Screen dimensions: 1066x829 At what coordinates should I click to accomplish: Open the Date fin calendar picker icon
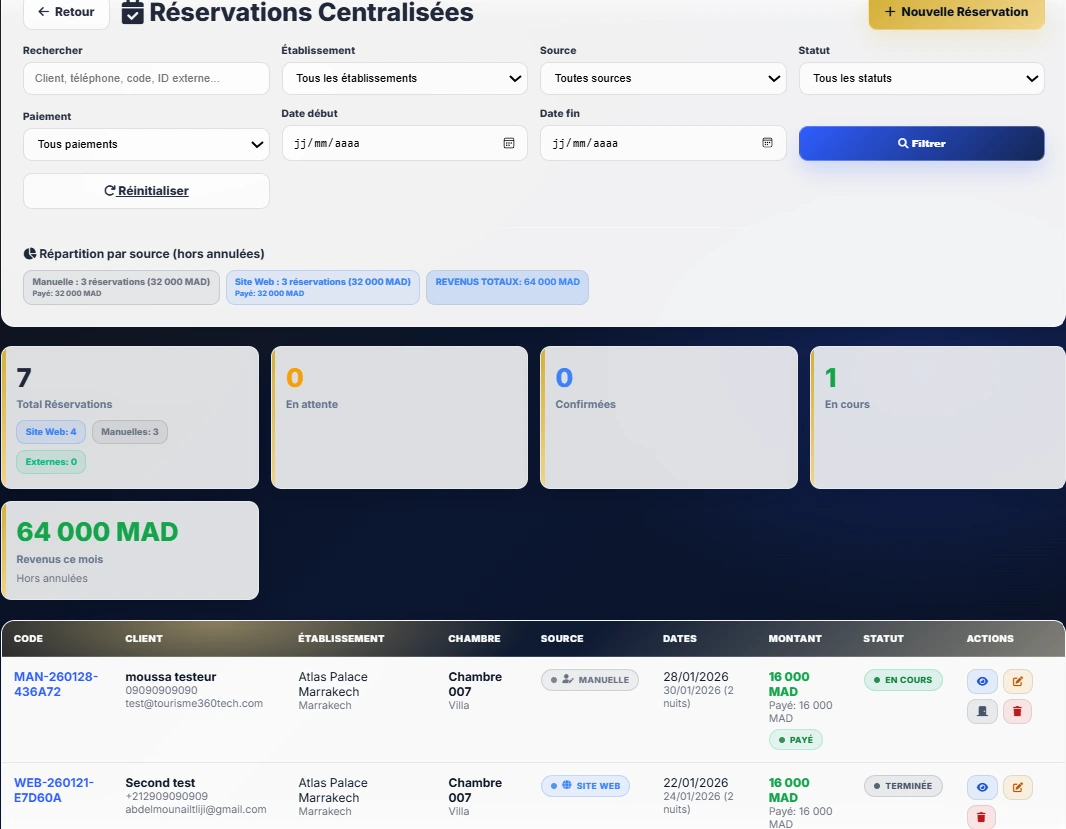point(767,143)
